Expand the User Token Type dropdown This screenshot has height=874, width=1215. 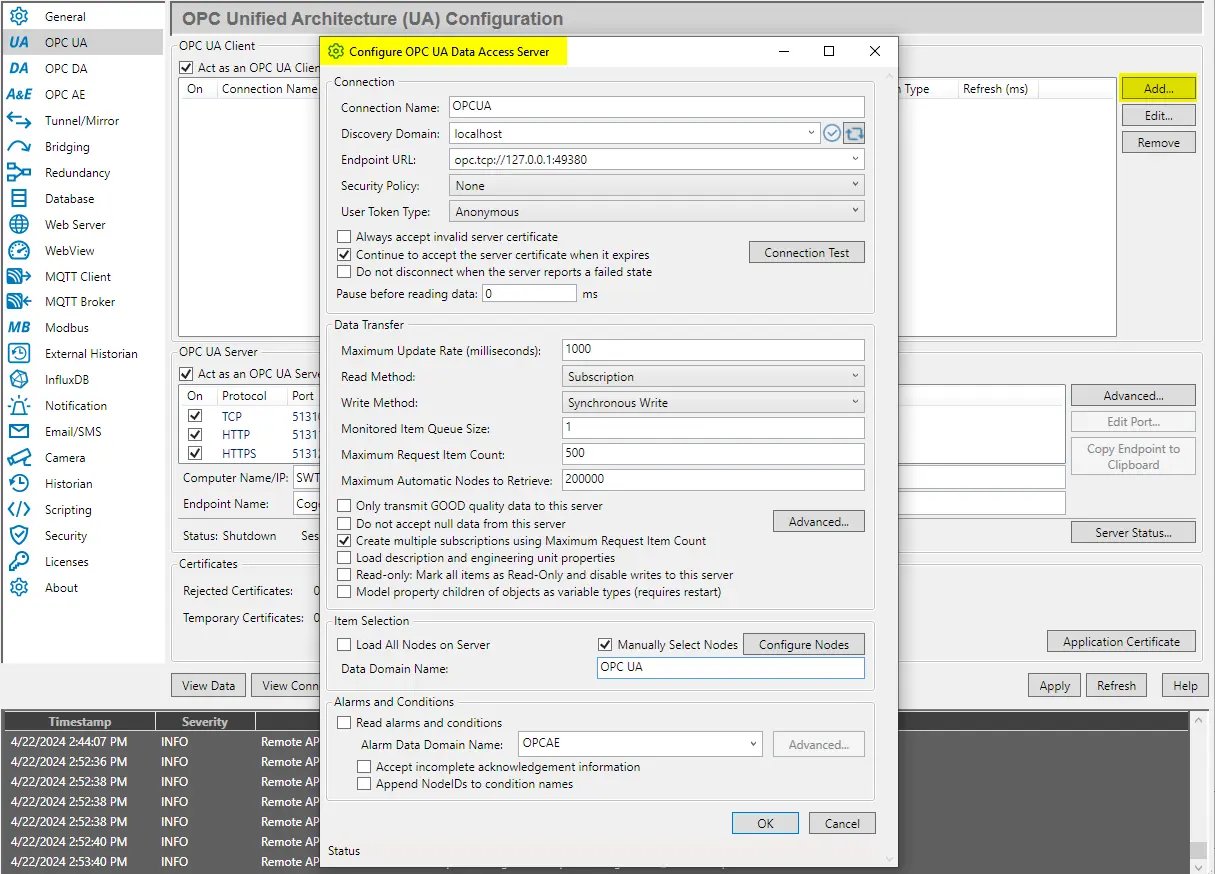click(654, 211)
